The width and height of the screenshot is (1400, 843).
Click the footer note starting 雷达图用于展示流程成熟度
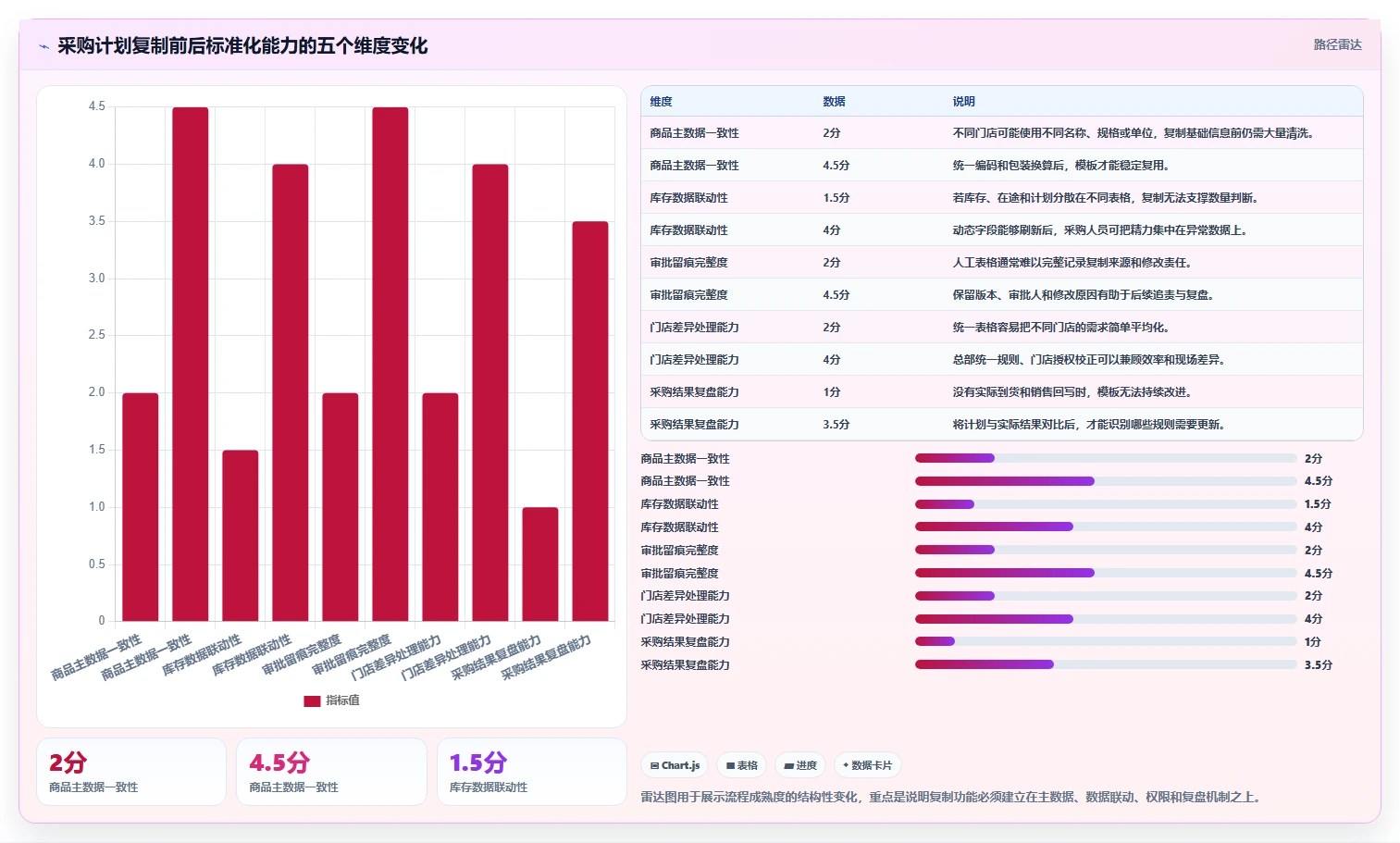click(x=950, y=797)
